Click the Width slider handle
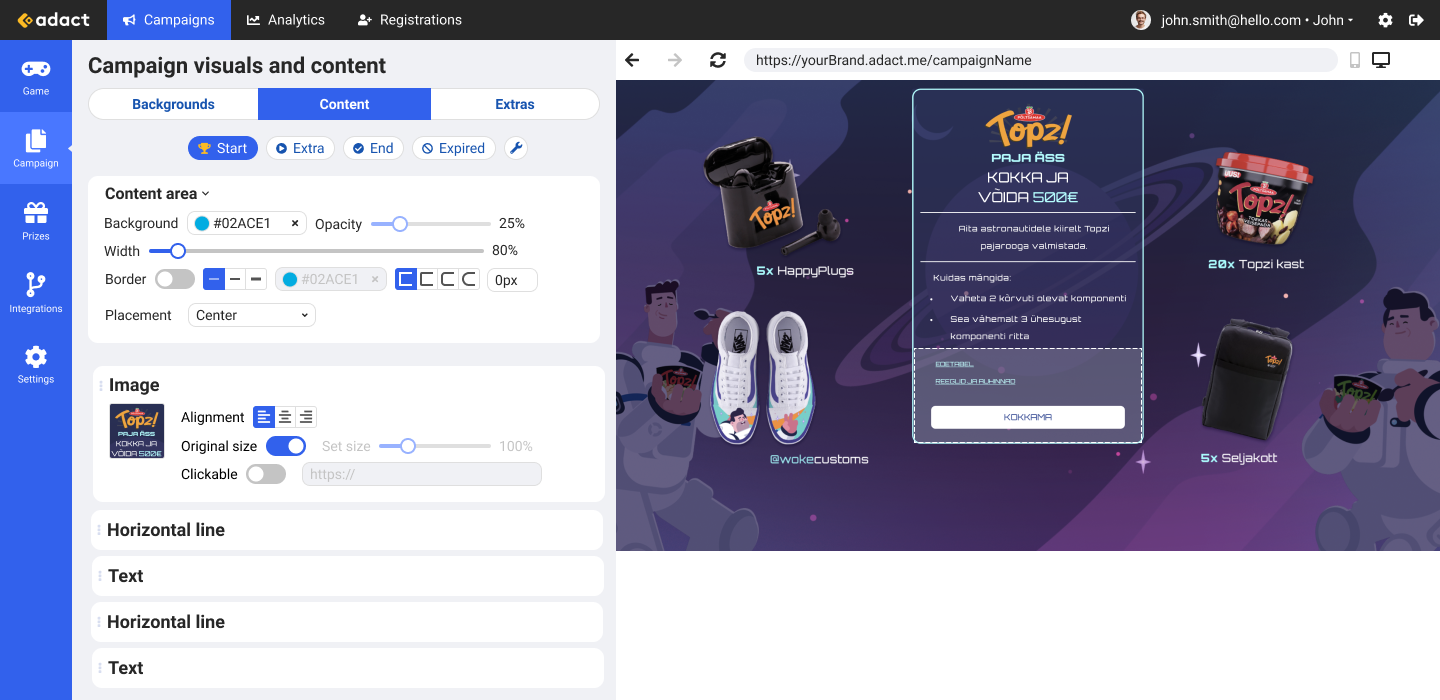This screenshot has height=700, width=1440. click(178, 251)
